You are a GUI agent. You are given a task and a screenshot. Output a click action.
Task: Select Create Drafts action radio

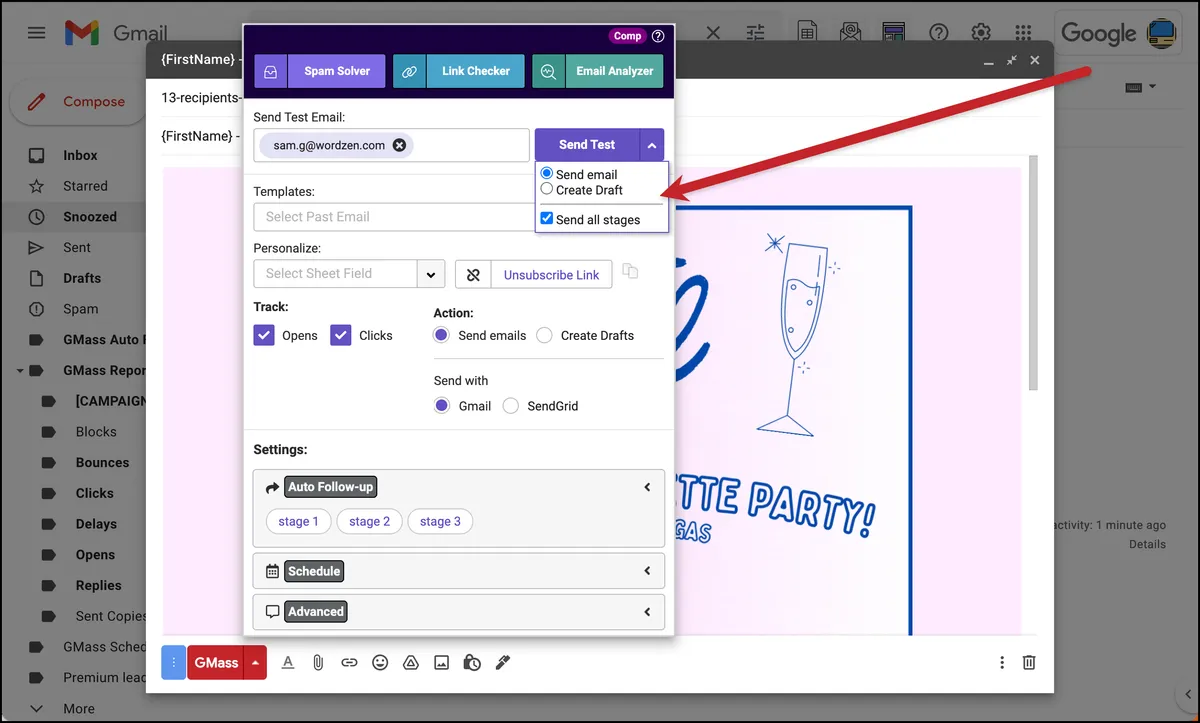(544, 335)
